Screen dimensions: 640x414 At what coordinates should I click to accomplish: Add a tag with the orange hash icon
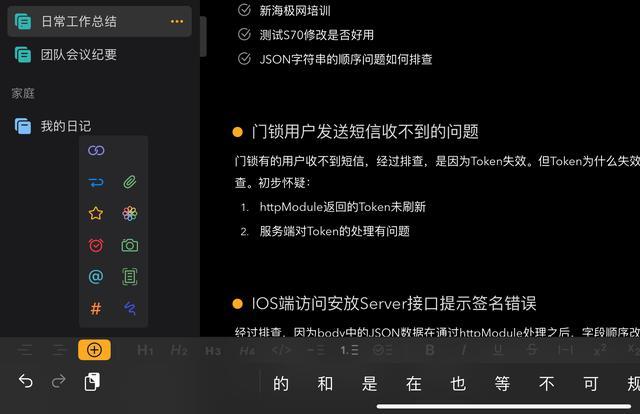[x=96, y=308]
